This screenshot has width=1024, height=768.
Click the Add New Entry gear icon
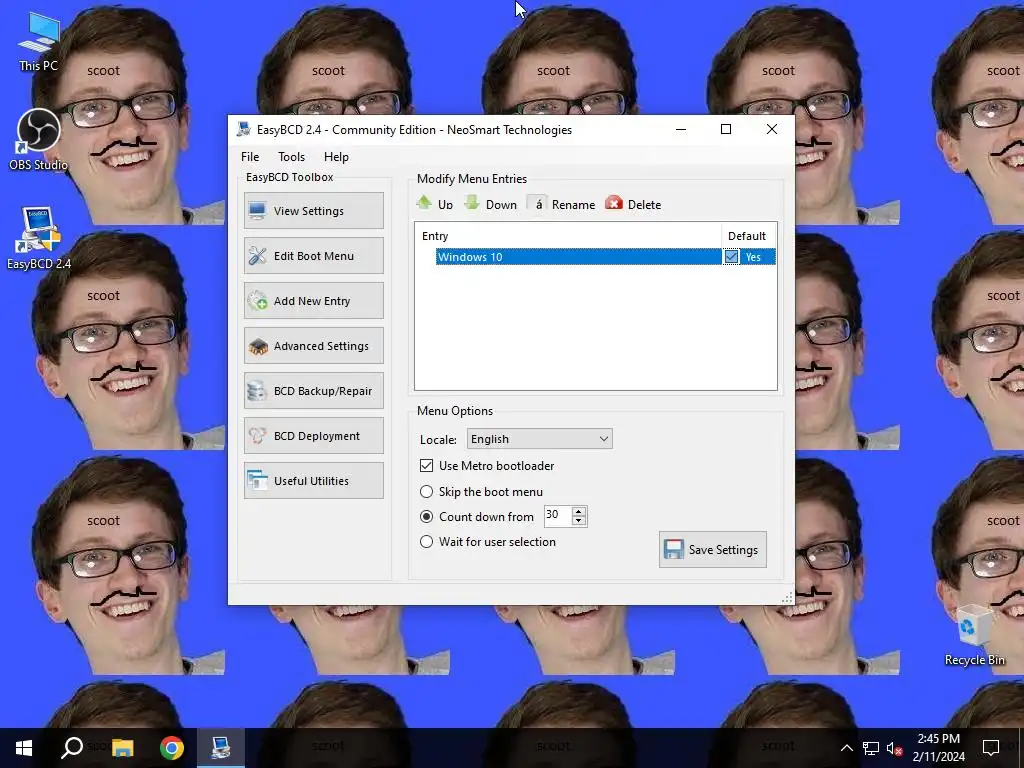point(257,300)
